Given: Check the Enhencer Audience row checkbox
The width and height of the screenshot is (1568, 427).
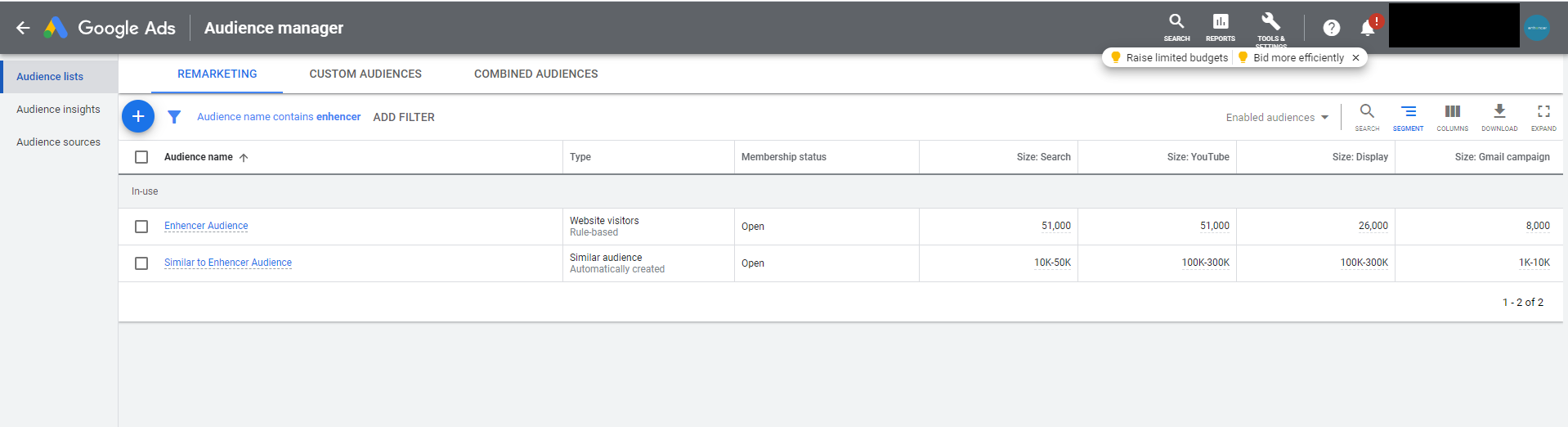Looking at the screenshot, I should click(x=141, y=227).
